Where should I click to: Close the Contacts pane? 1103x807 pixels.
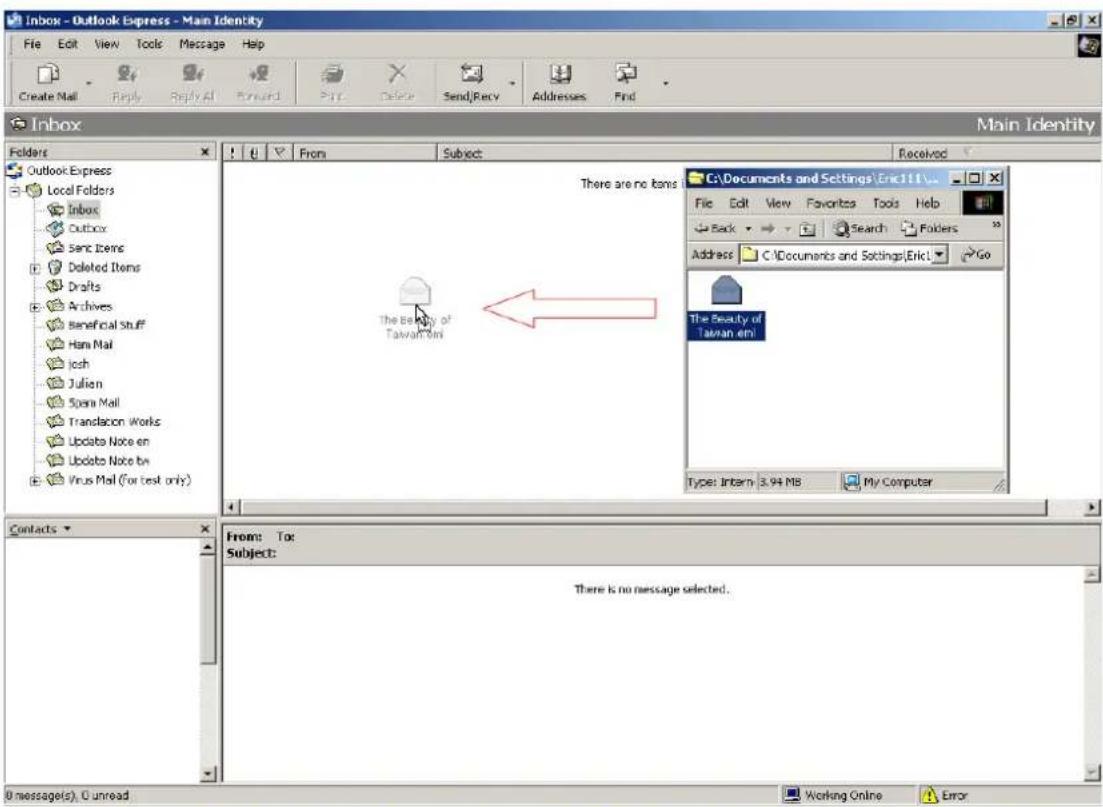click(x=205, y=528)
